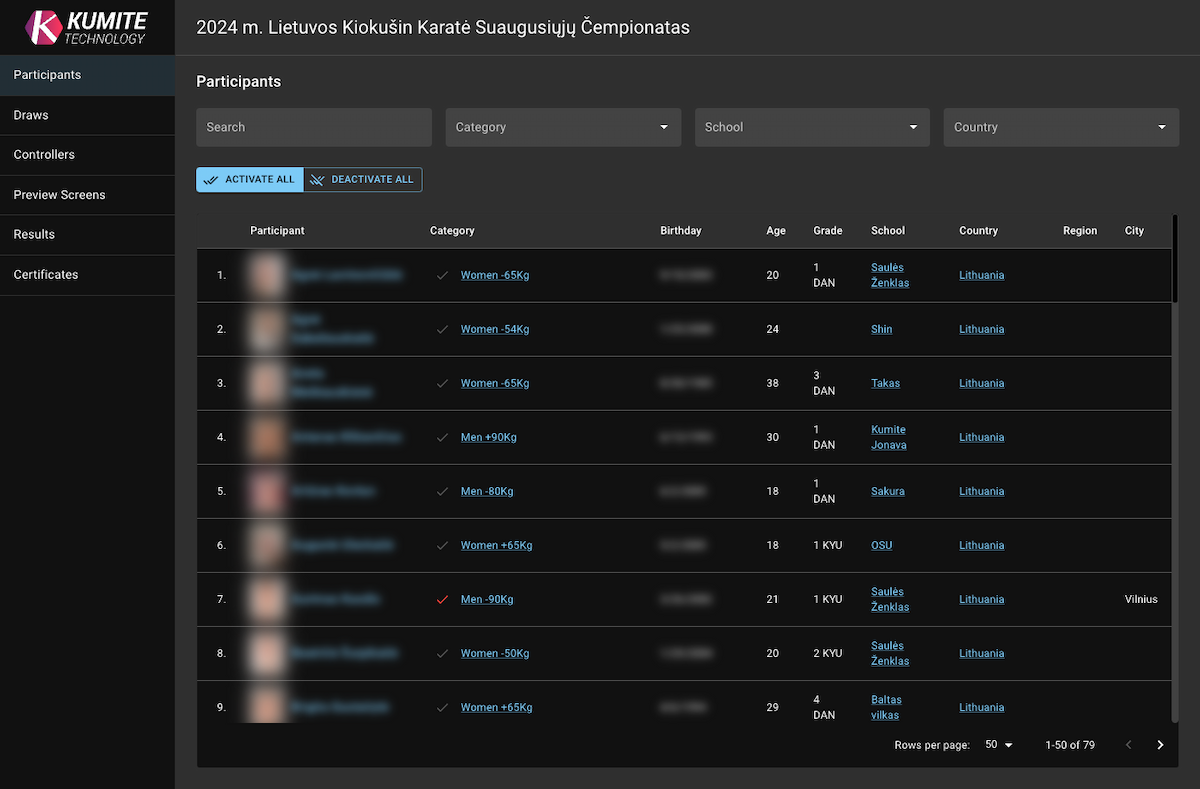
Task: Switch to the Results page
Action: coord(34,235)
